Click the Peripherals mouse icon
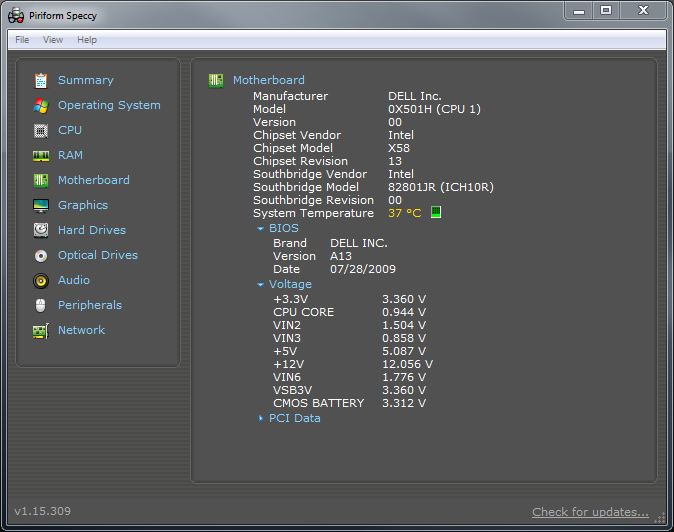The width and height of the screenshot is (674, 532). 41,305
